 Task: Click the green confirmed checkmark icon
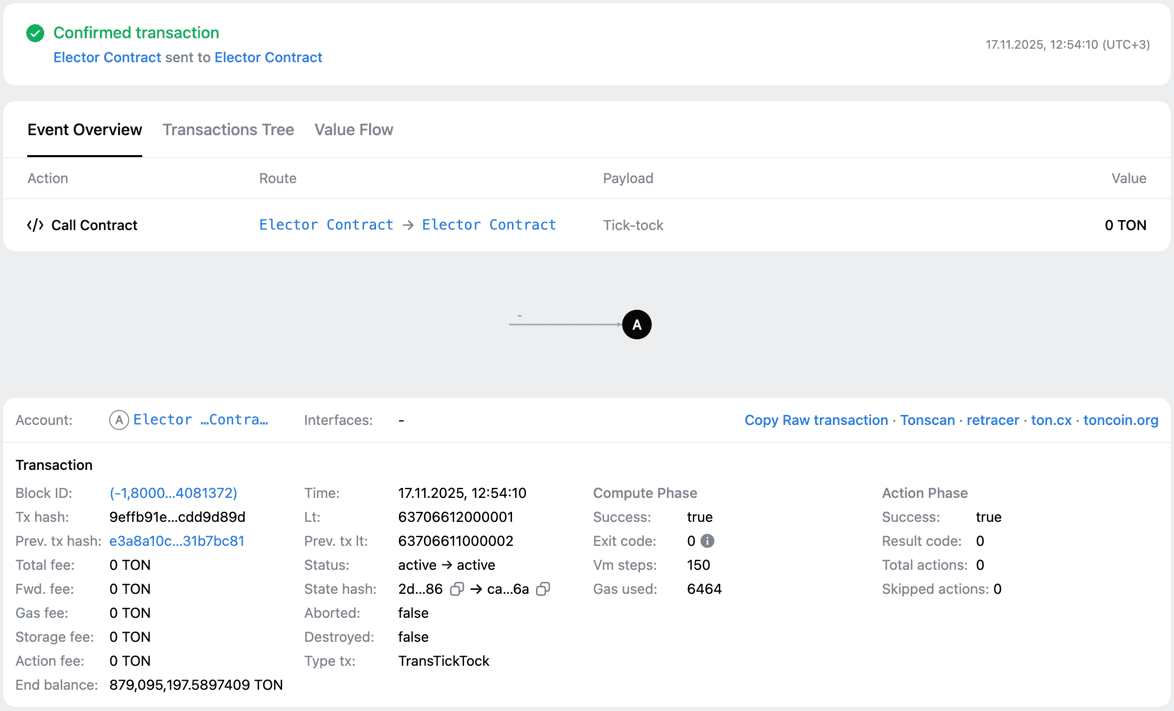coord(35,33)
